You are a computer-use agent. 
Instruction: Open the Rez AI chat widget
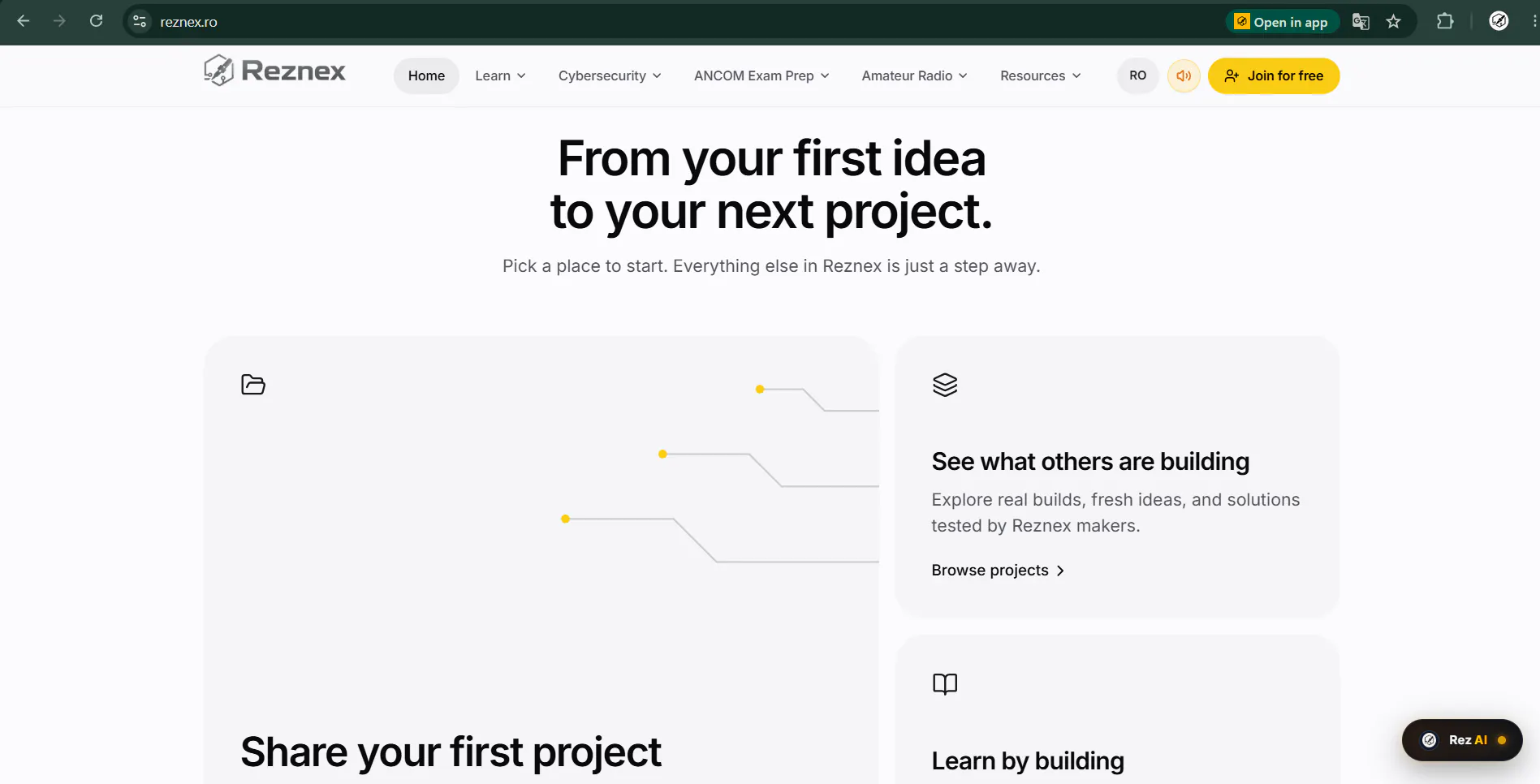pyautogui.click(x=1461, y=739)
